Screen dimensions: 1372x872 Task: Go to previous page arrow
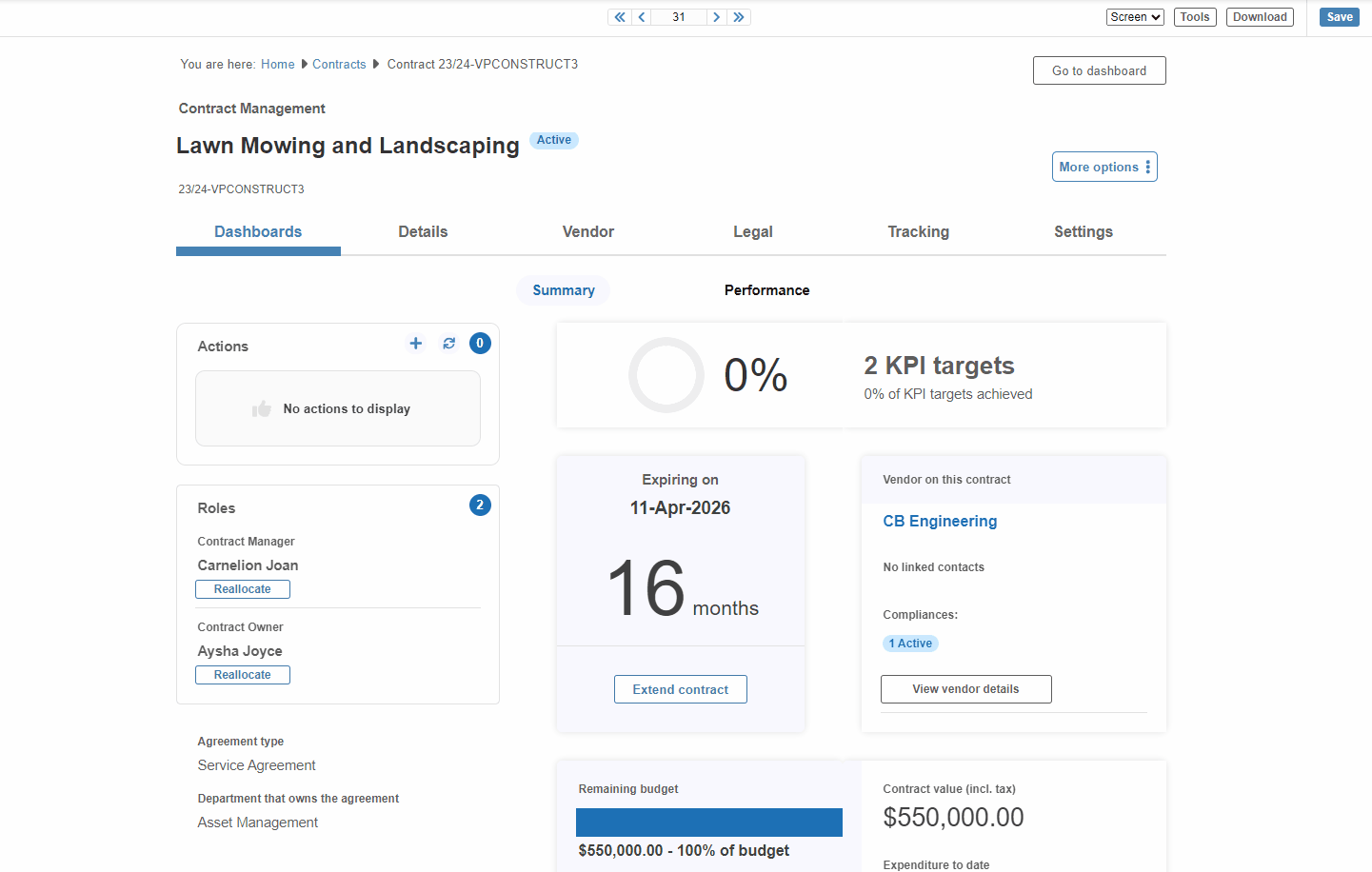click(x=642, y=17)
